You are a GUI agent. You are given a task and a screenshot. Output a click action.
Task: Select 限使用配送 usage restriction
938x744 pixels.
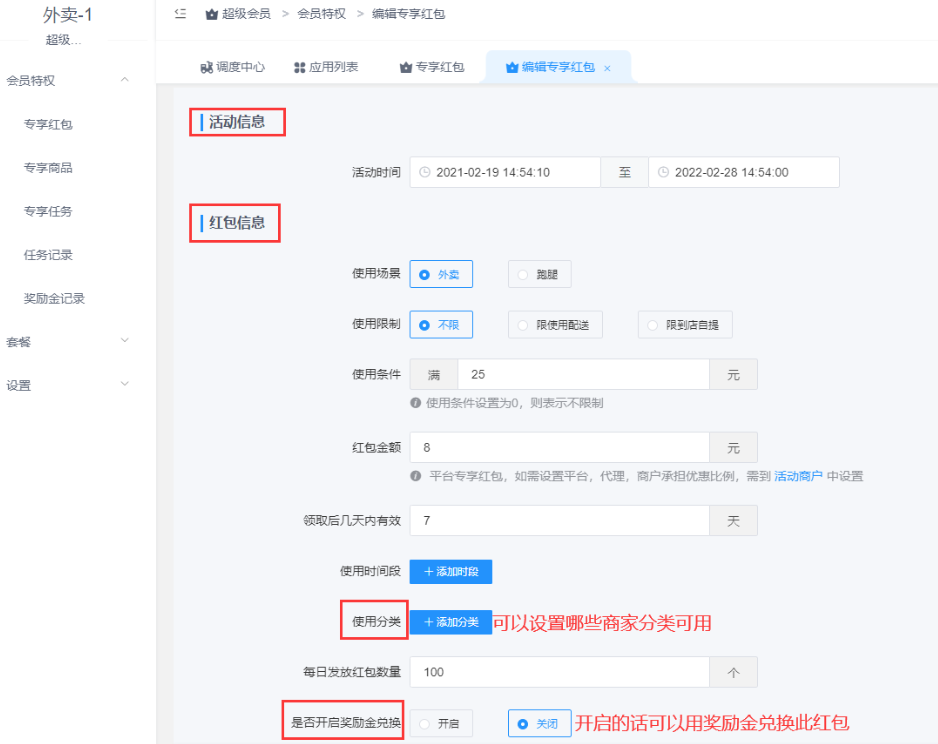point(555,325)
